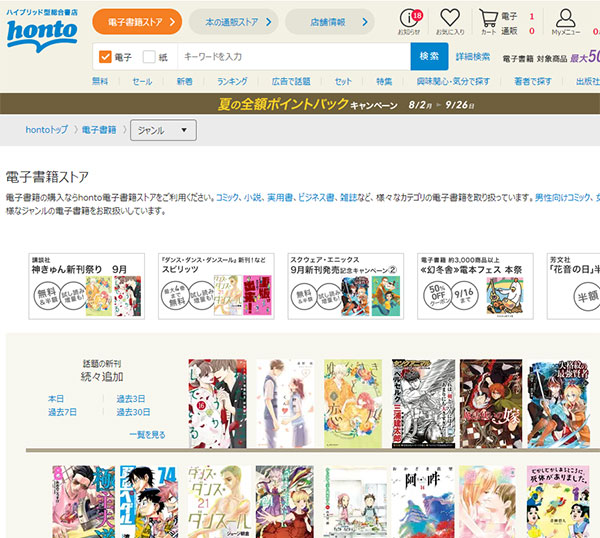This screenshot has height=538, width=600.
Task: Open 幻冬舎 電本フェス 本祭 banner
Action: [x=475, y=286]
